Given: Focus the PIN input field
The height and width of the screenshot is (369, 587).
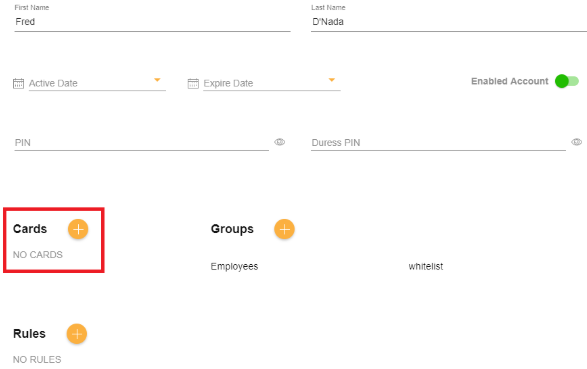Looking at the screenshot, I should point(142,143).
